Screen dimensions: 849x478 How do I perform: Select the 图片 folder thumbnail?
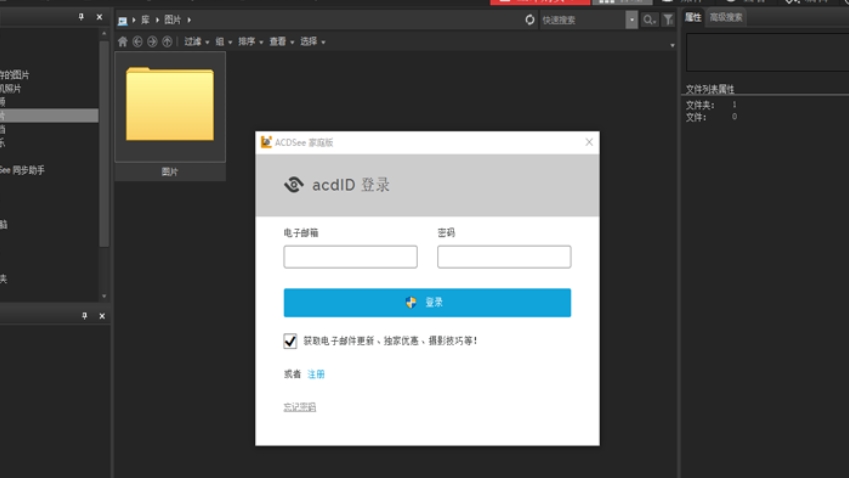[170, 115]
